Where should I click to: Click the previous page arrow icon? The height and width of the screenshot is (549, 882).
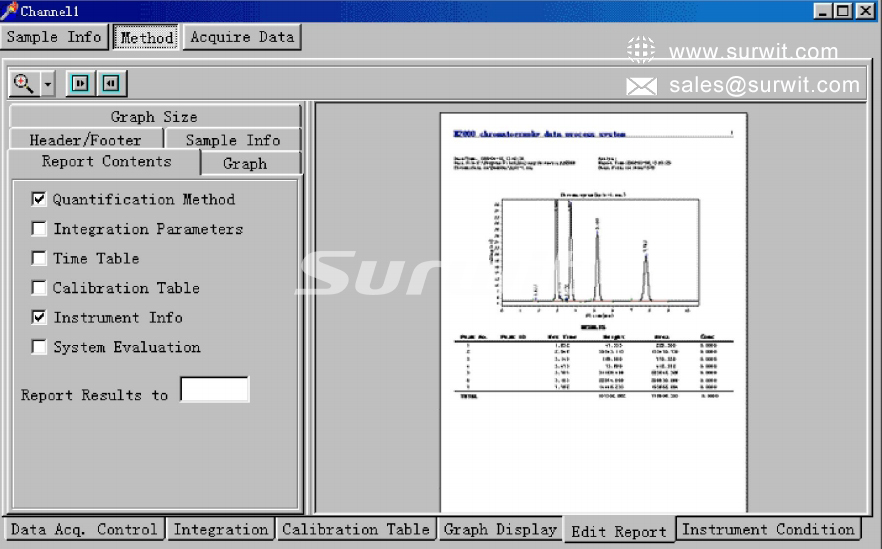pos(111,84)
